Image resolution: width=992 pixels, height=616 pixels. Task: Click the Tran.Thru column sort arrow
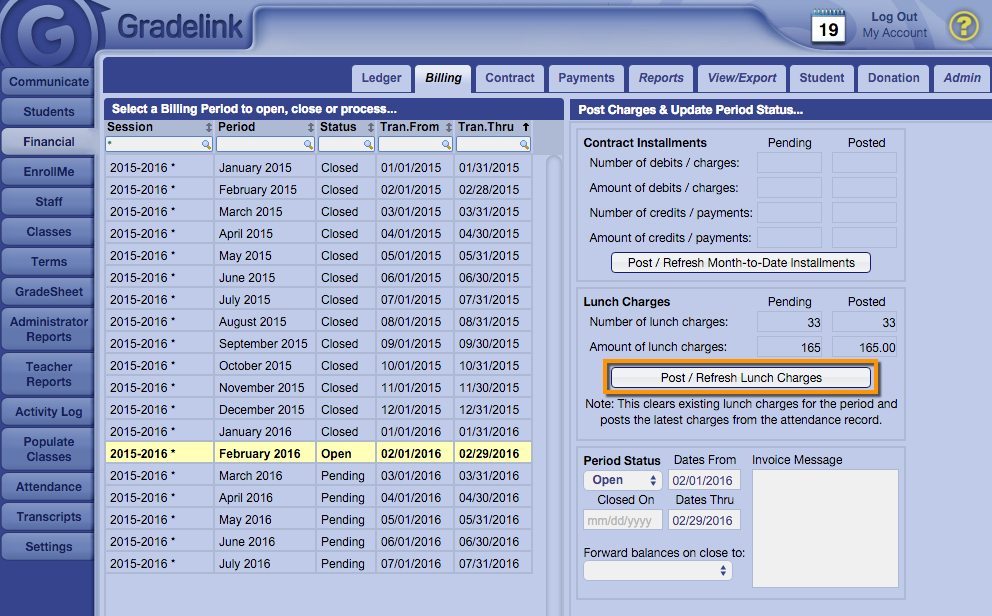525,128
